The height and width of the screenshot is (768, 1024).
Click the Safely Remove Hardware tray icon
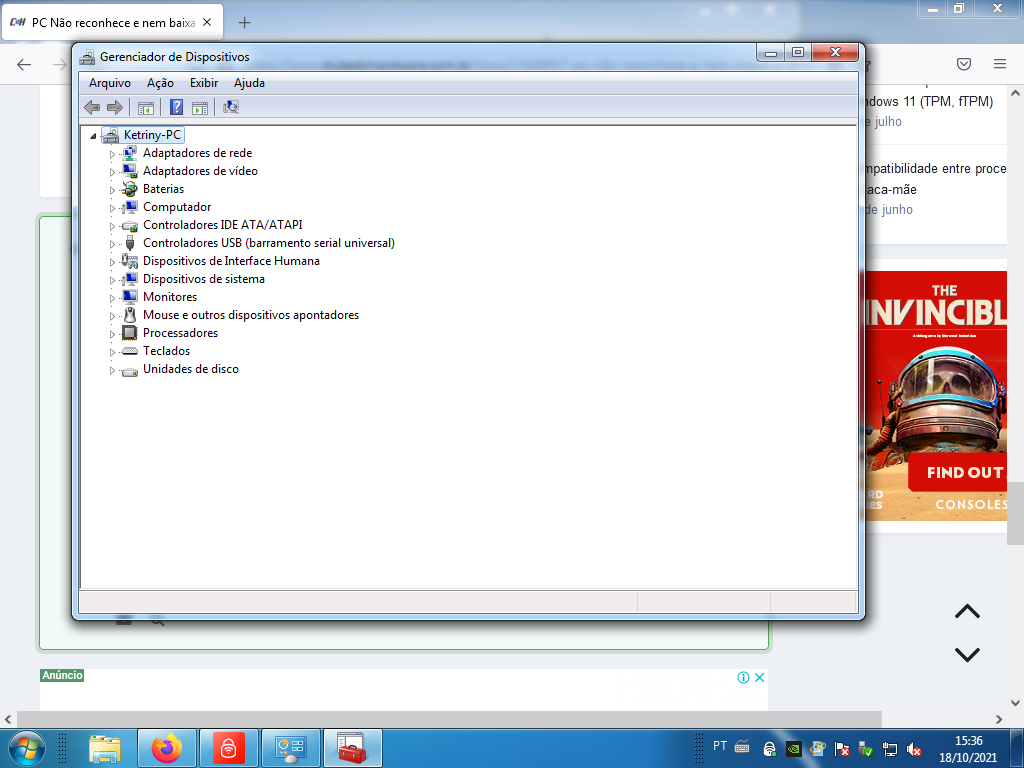pos(866,749)
